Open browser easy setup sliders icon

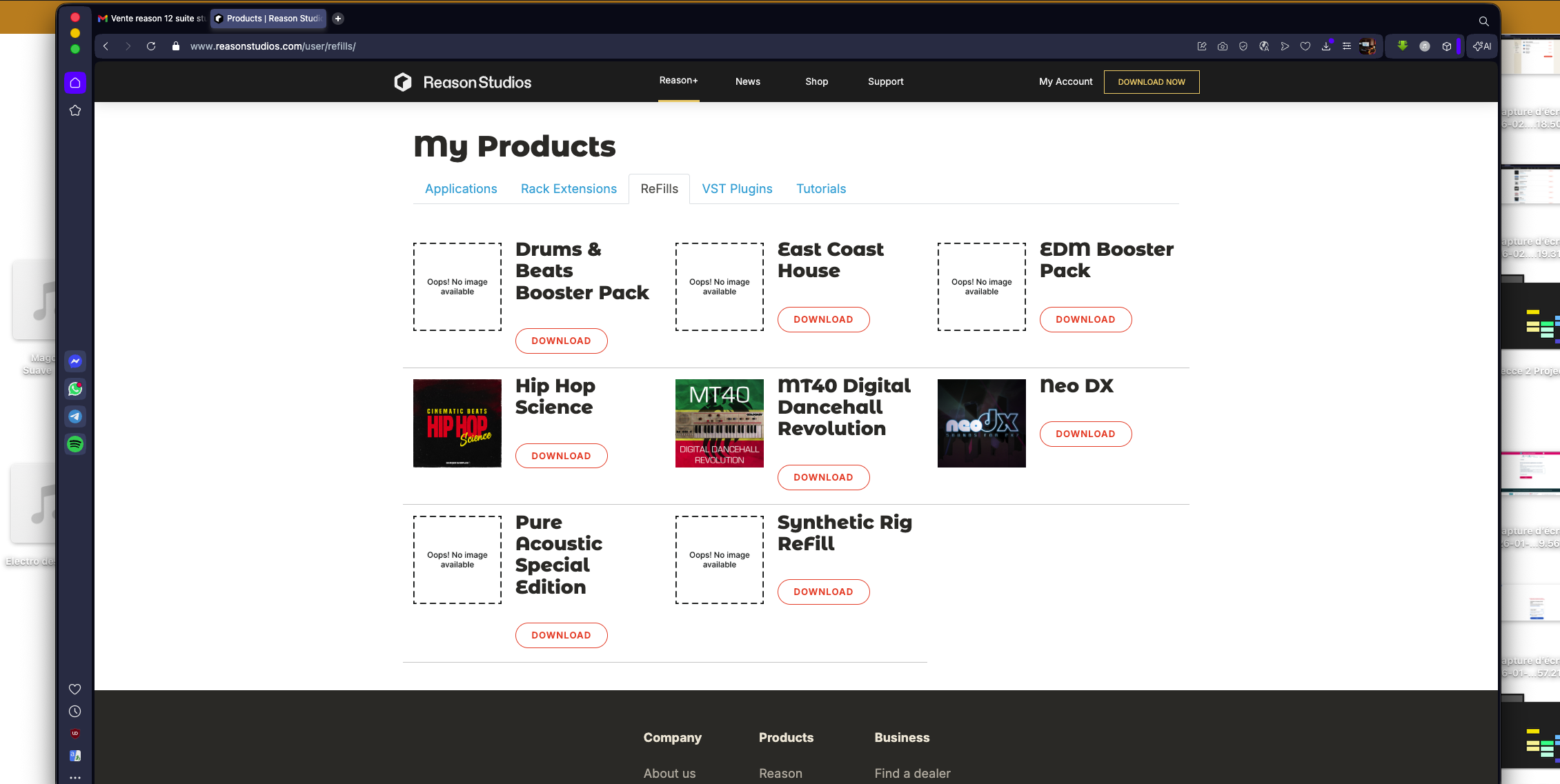[1346, 46]
